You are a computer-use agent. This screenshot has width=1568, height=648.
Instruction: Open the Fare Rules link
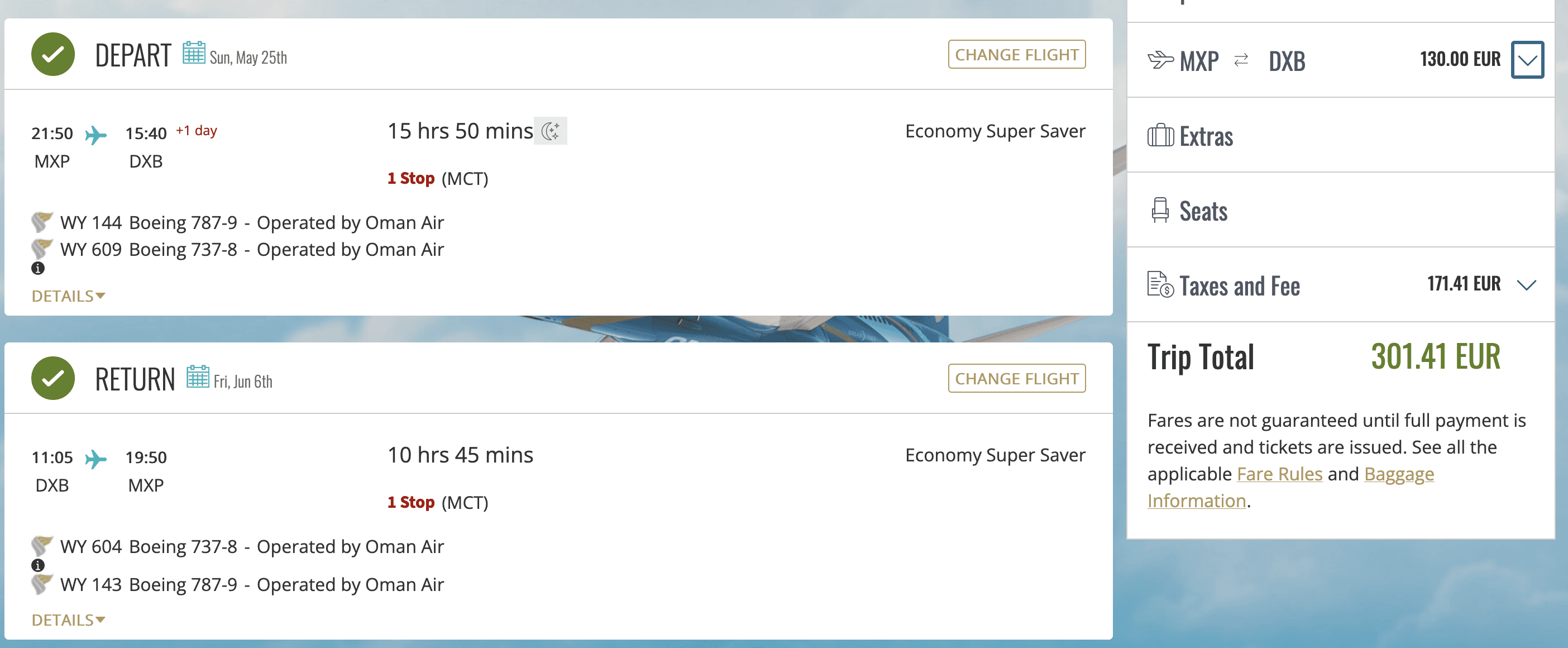coord(1279,474)
